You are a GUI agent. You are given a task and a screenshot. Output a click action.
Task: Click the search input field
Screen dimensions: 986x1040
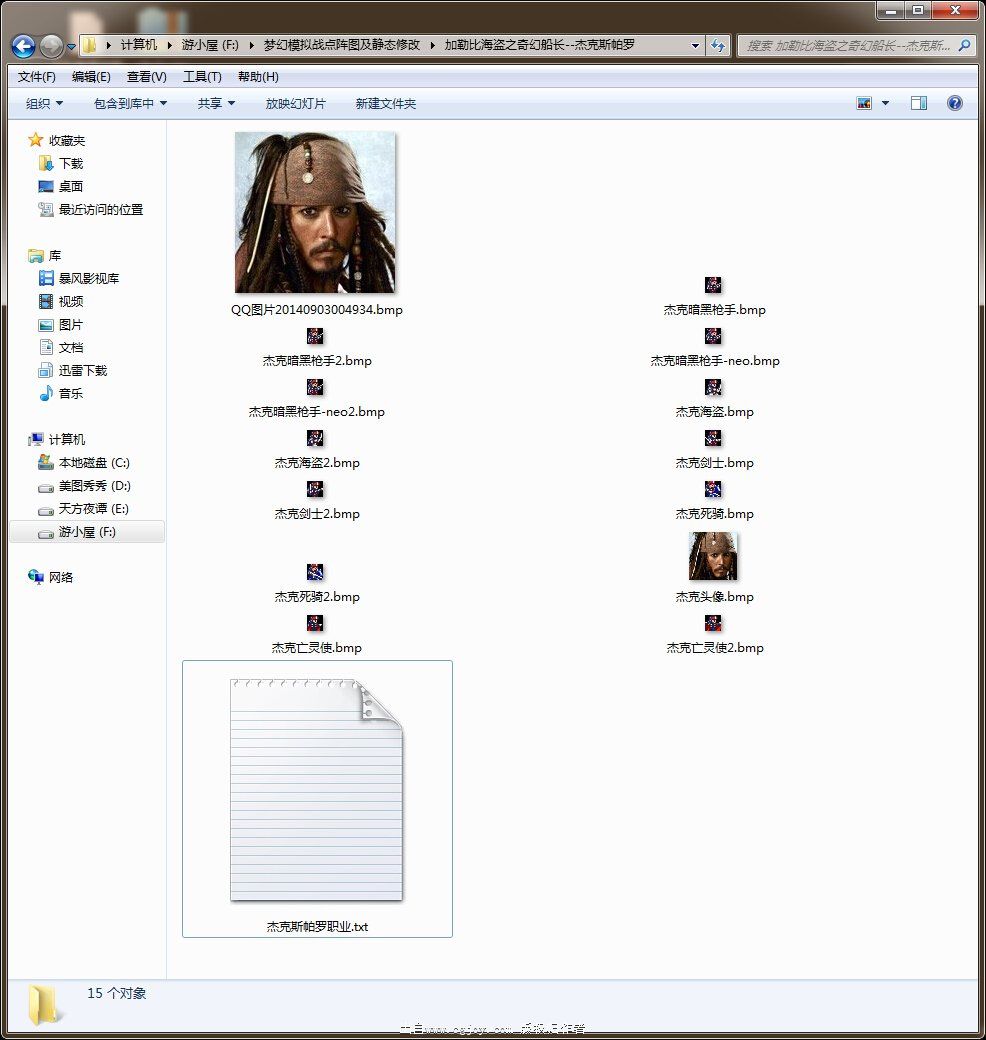pyautogui.click(x=850, y=46)
